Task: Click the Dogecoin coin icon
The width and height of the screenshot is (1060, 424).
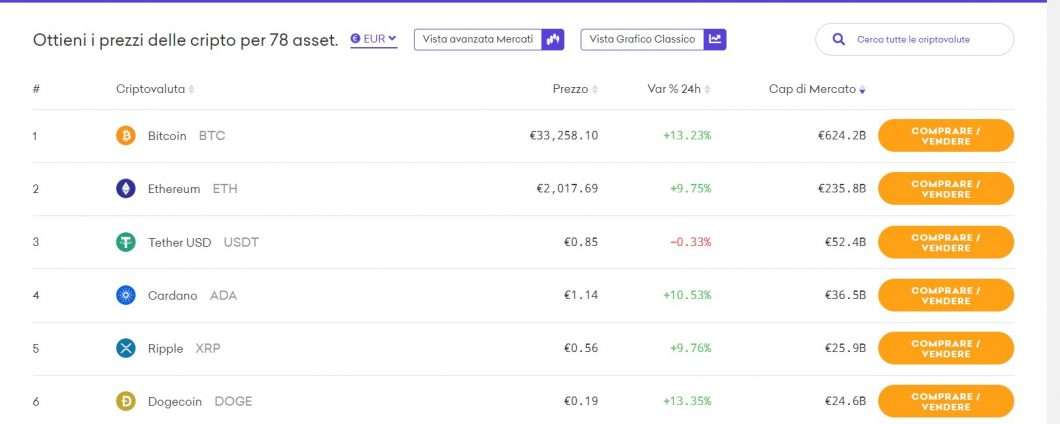Action: (x=126, y=401)
